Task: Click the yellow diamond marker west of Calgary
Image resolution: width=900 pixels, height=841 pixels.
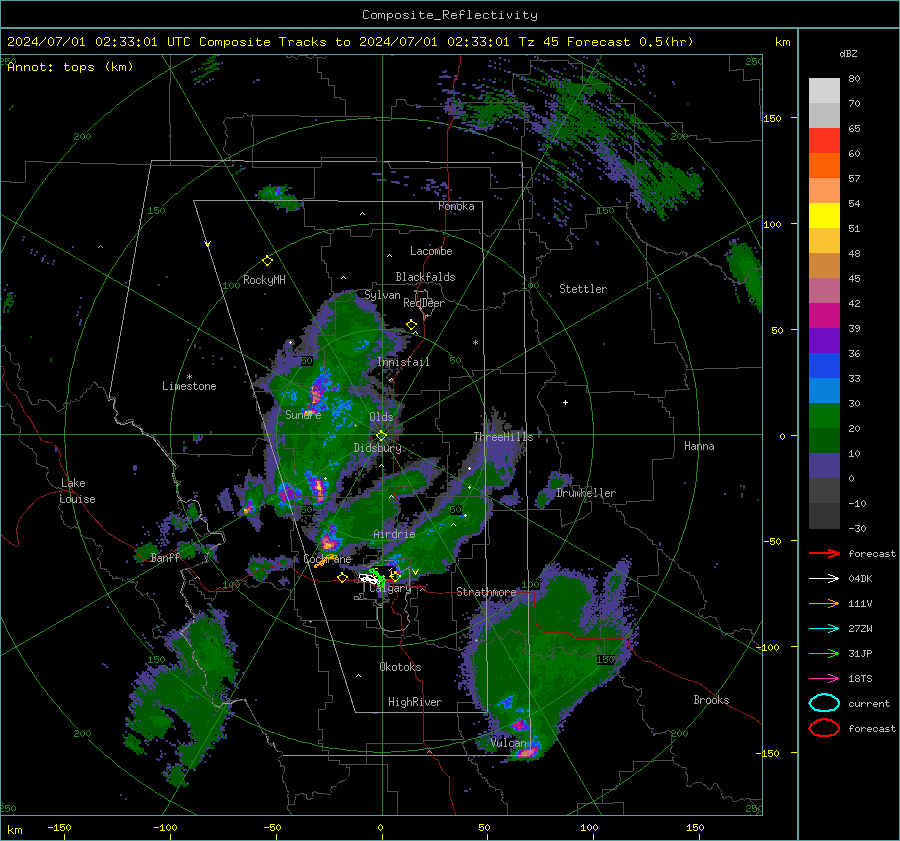Action: click(x=343, y=578)
